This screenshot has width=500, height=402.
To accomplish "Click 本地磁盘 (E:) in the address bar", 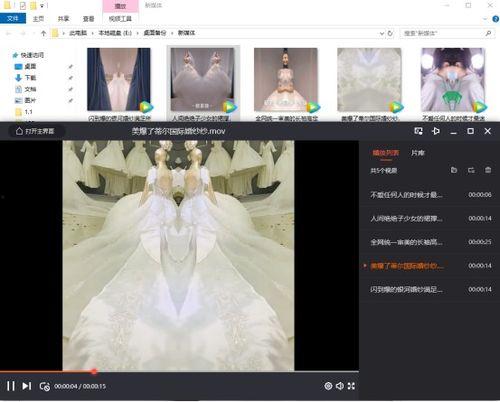I will click(x=115, y=33).
